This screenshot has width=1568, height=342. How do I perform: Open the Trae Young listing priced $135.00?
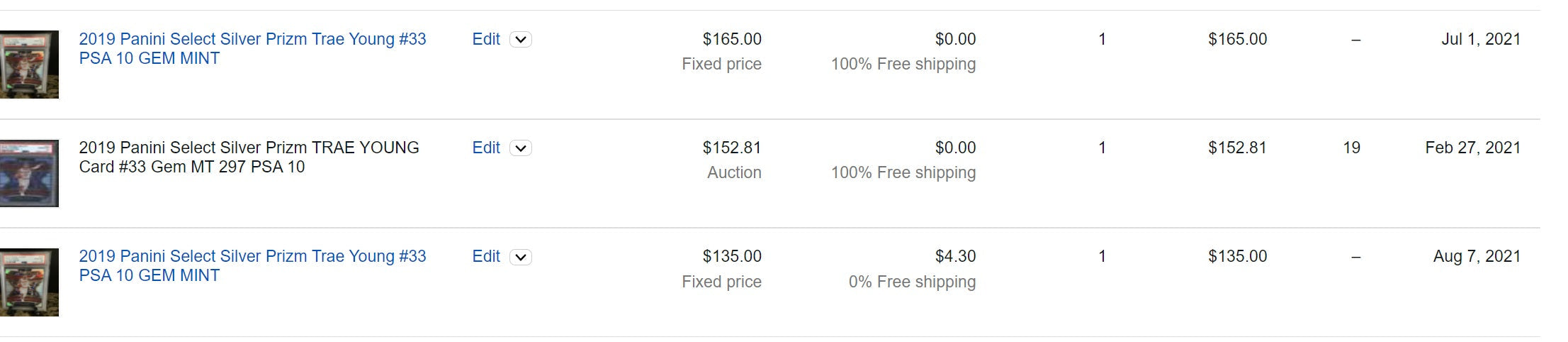pyautogui.click(x=252, y=265)
